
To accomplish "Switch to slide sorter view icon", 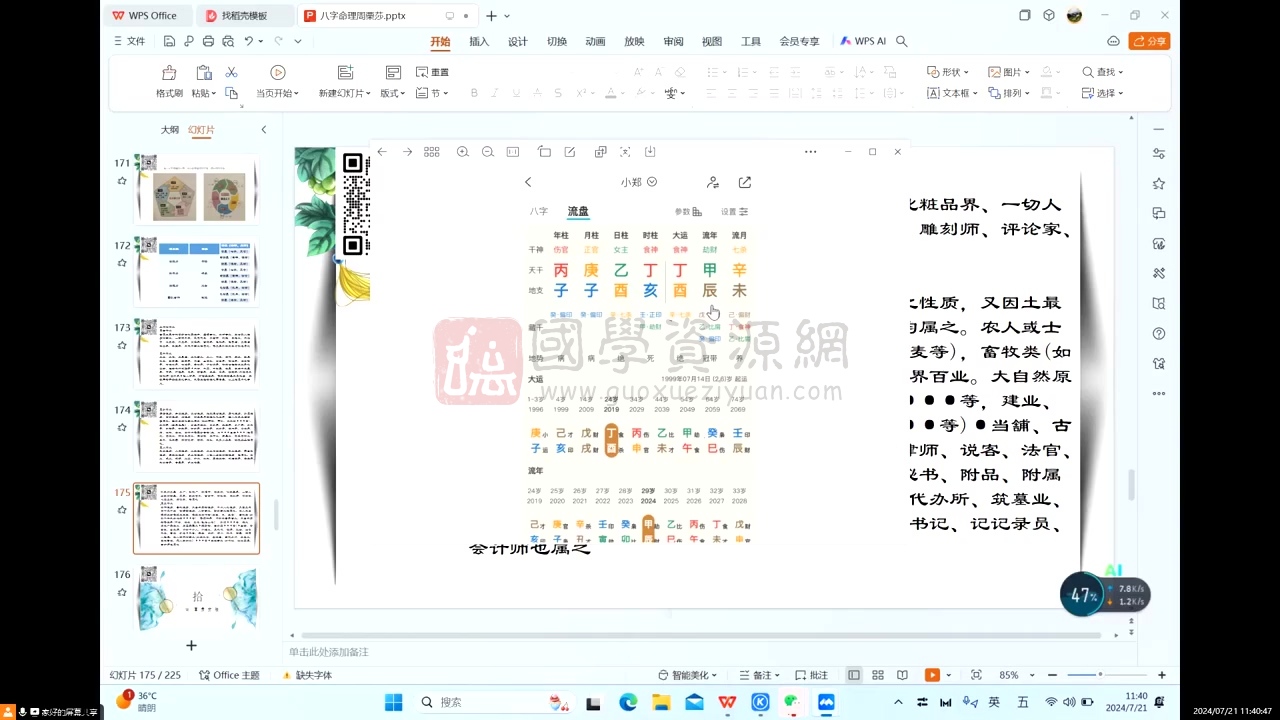I will tap(878, 675).
